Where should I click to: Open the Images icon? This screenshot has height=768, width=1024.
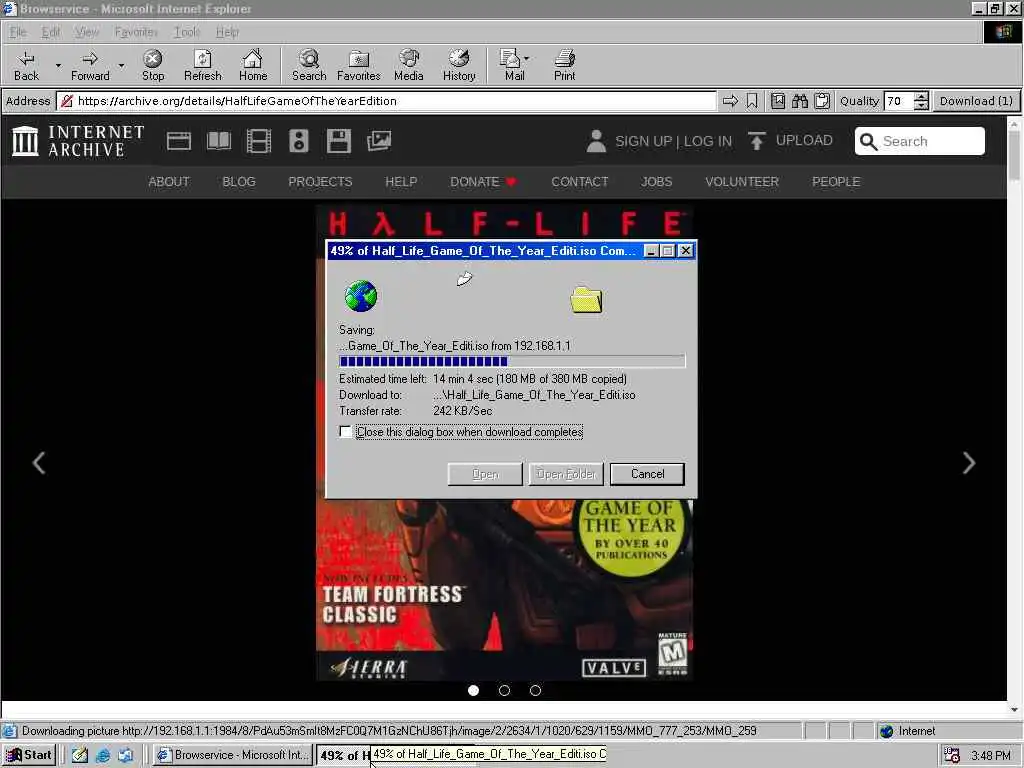click(379, 141)
